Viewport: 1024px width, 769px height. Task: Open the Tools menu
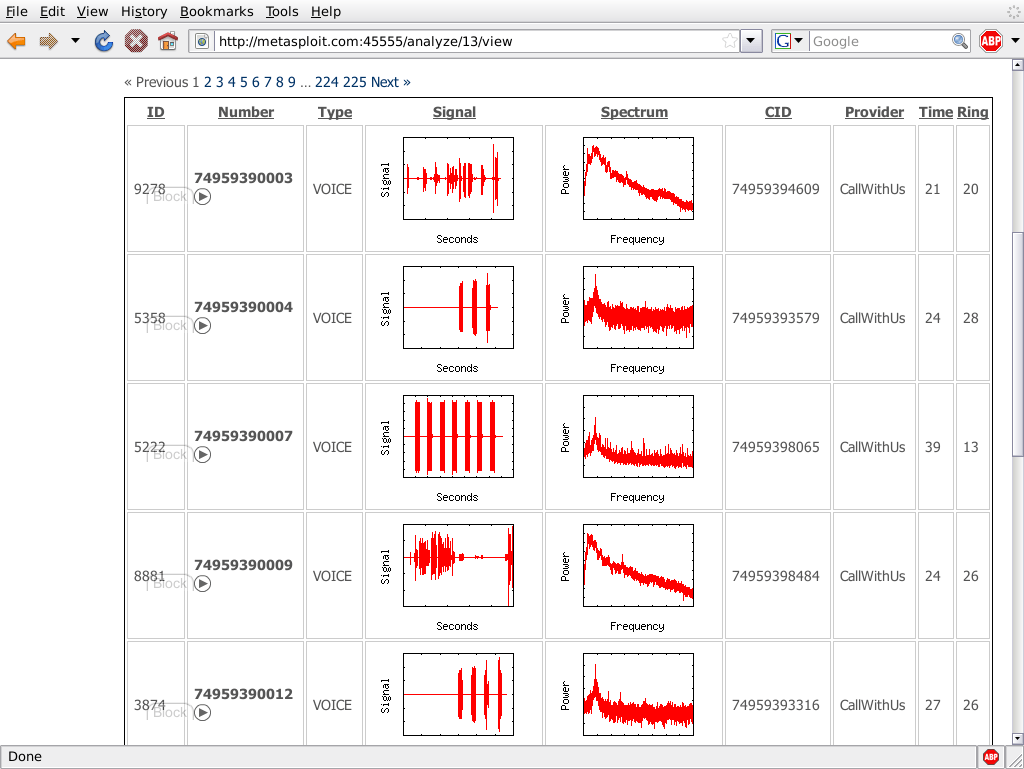(x=282, y=11)
